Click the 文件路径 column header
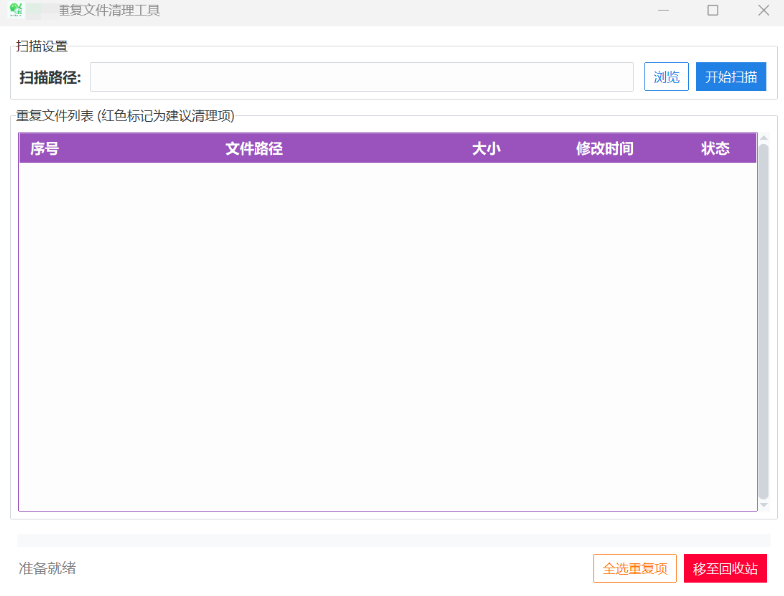 click(254, 148)
